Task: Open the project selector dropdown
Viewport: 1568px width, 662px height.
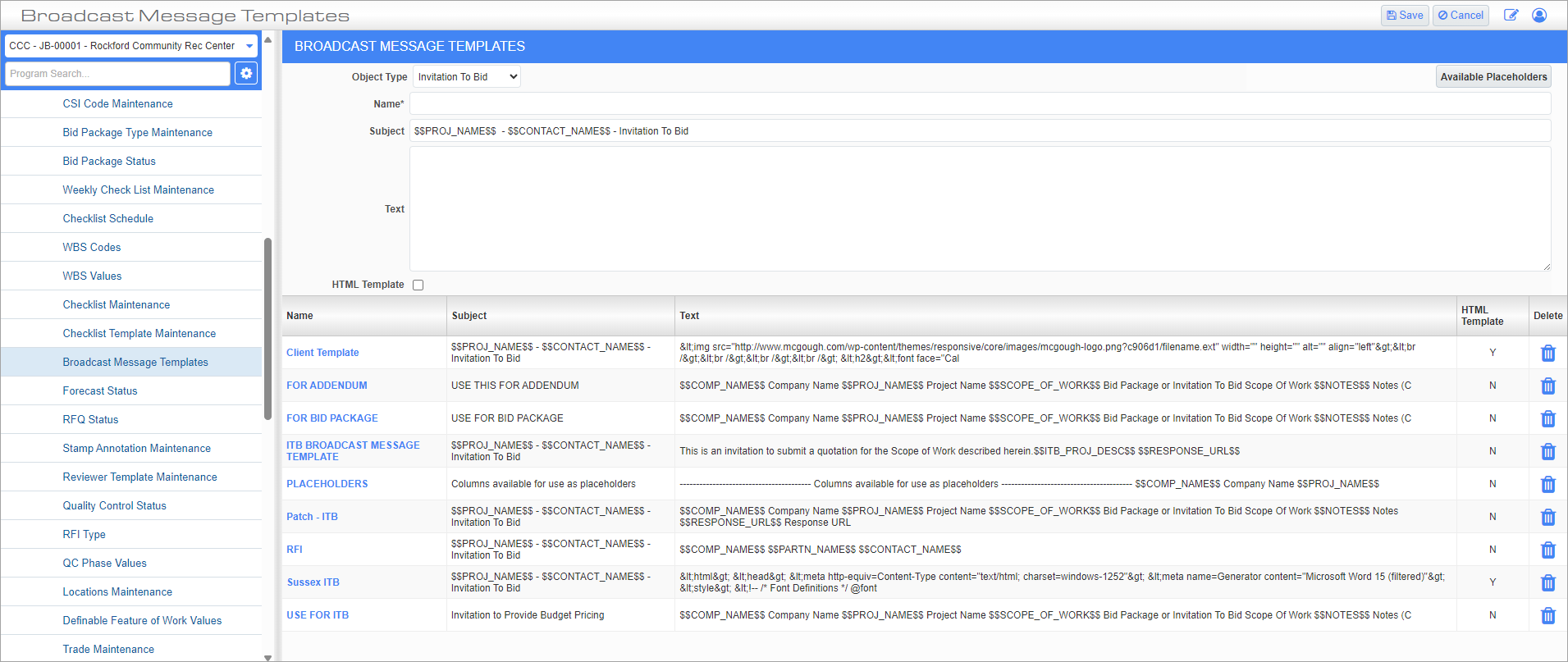Action: click(x=131, y=46)
